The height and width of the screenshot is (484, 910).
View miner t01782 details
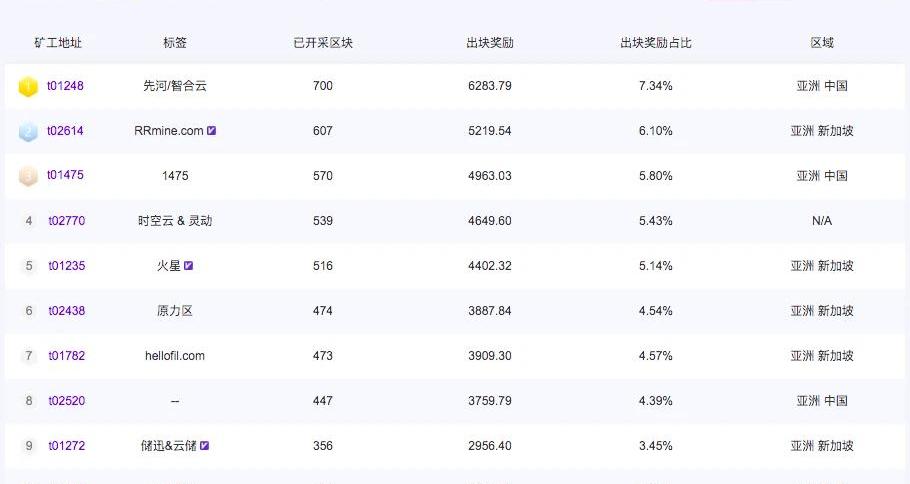pos(67,356)
